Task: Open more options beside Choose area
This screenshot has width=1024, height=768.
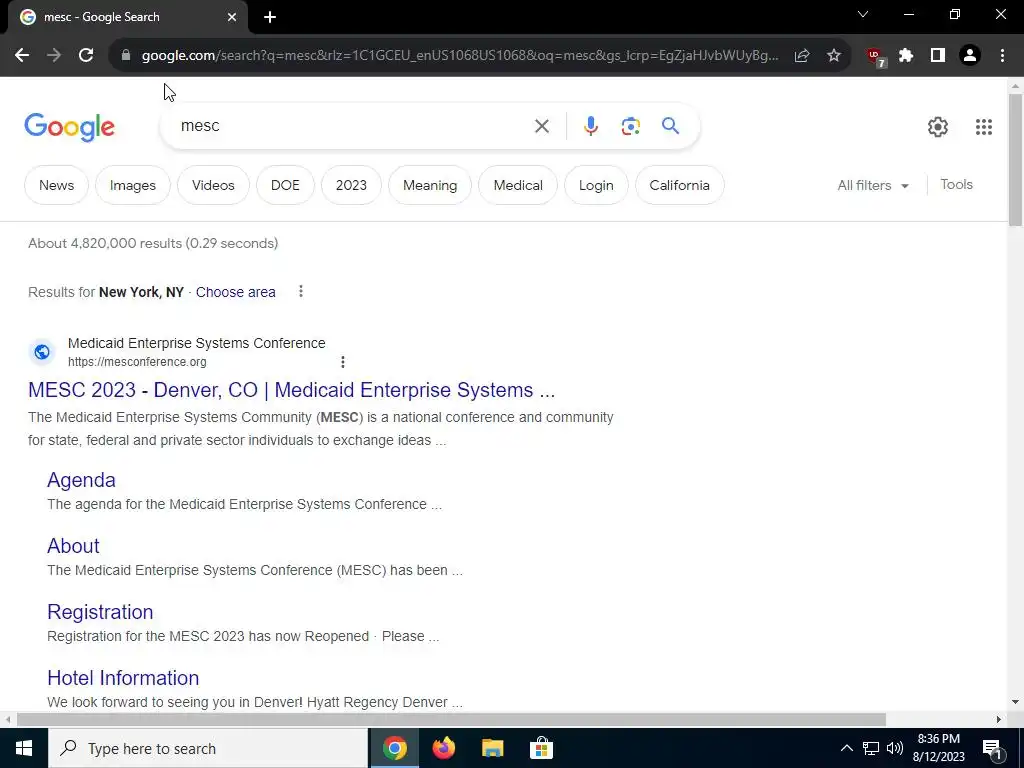Action: click(300, 291)
